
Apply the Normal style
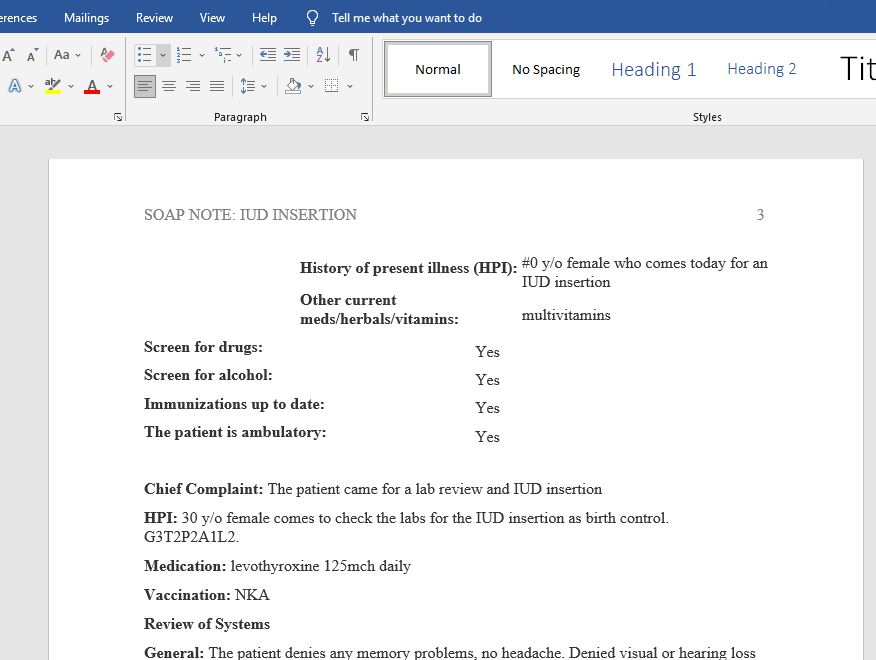[x=438, y=69]
